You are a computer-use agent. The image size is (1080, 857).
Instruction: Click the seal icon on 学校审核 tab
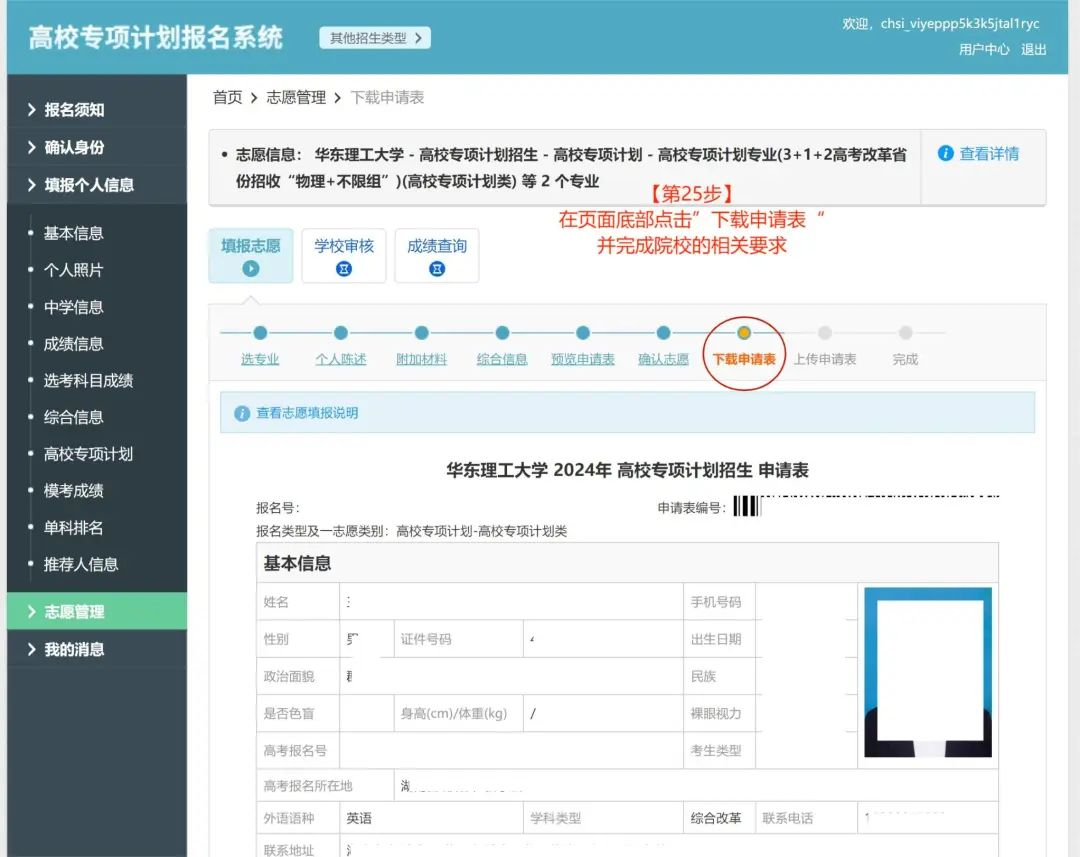coord(344,268)
